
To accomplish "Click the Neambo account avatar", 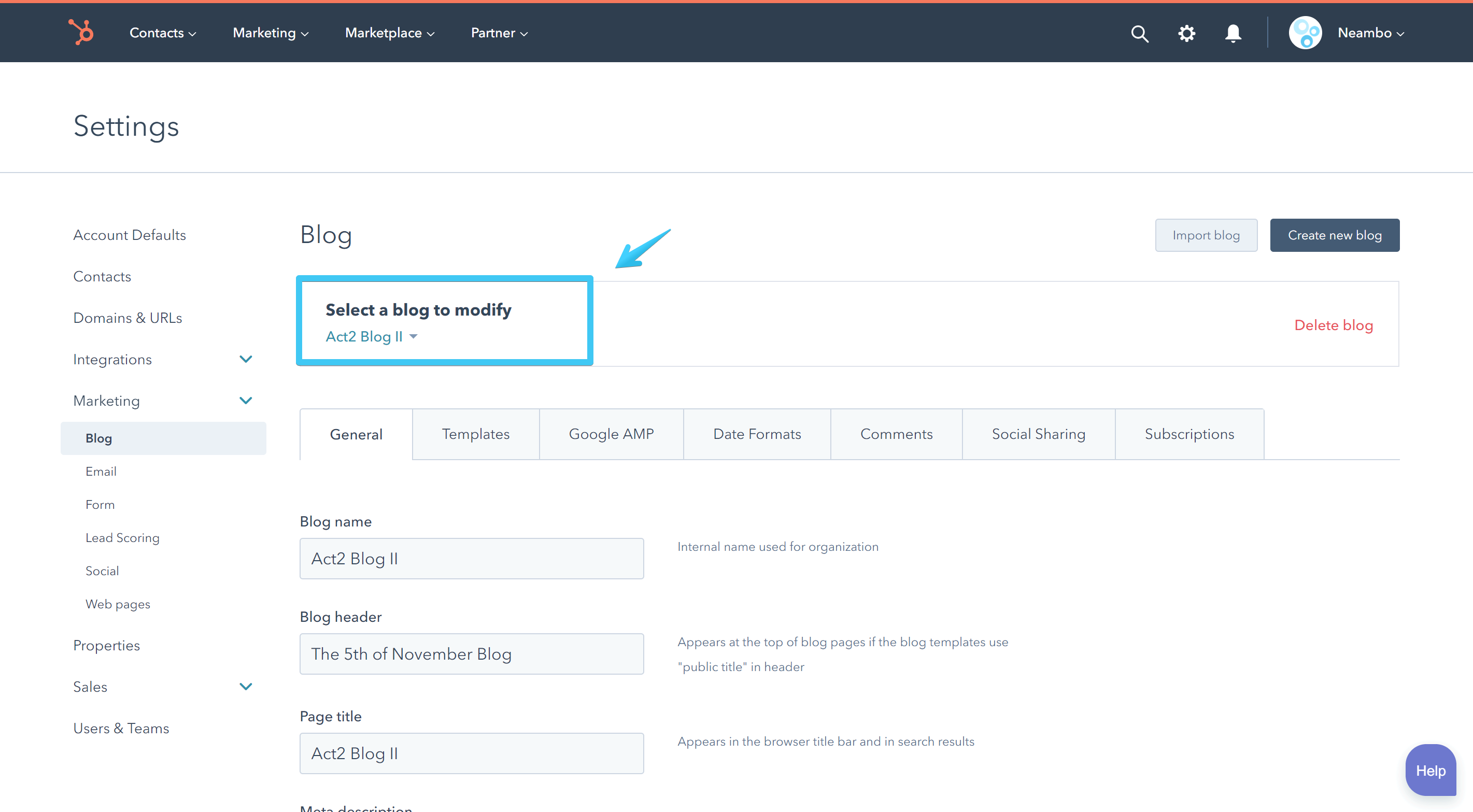I will [1305, 33].
